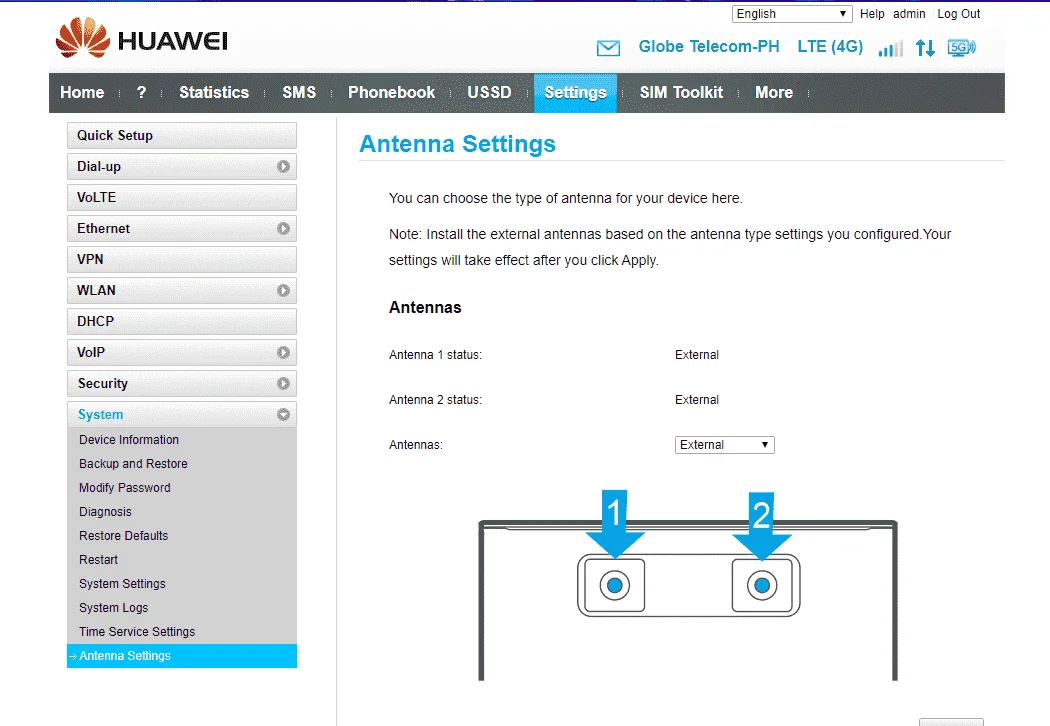Click the LTE (4G) network type text
1050x726 pixels.
(x=830, y=47)
